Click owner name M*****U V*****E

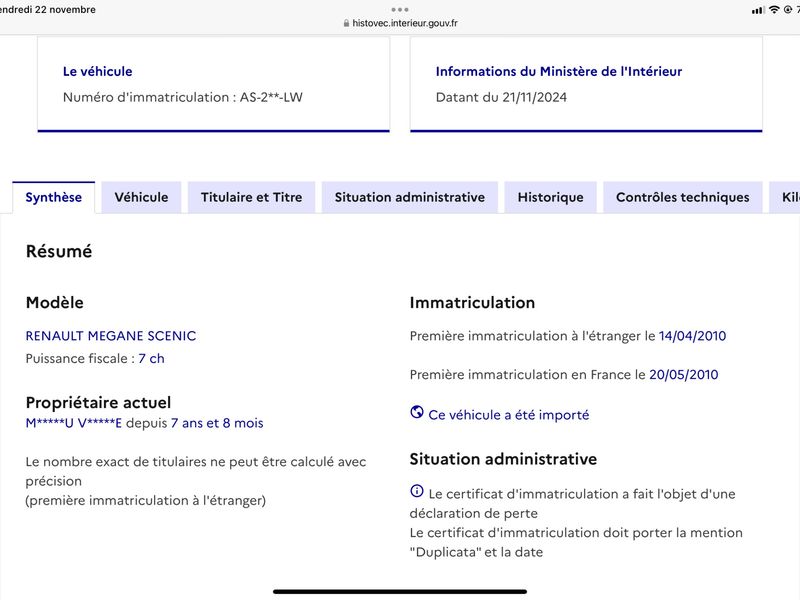(x=73, y=423)
